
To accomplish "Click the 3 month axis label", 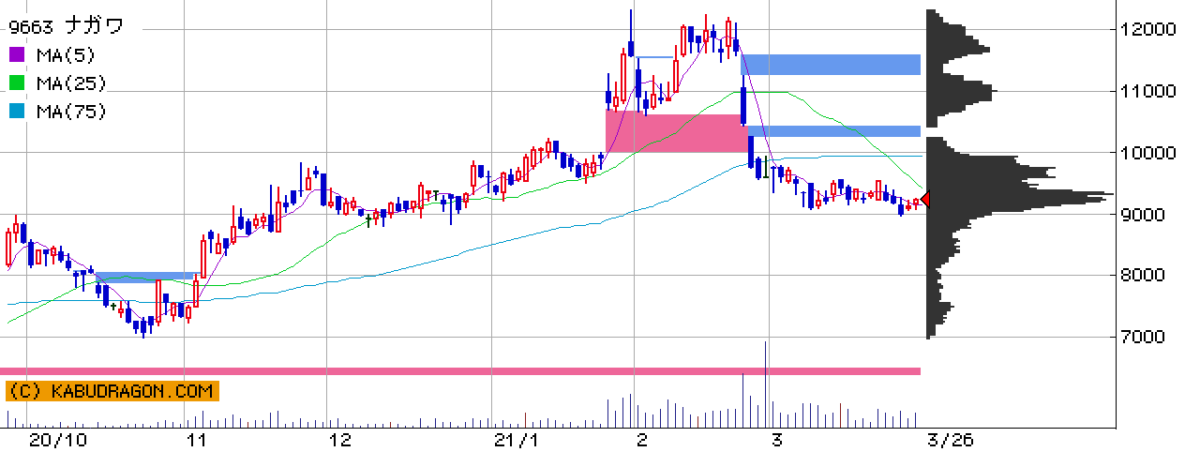I will coord(776,440).
